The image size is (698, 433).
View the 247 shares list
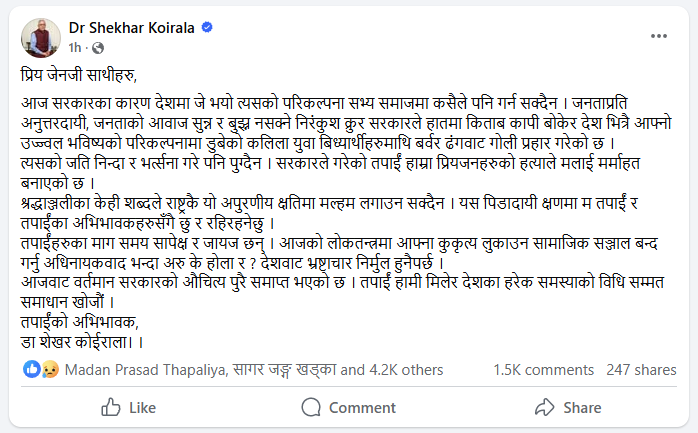tap(641, 369)
